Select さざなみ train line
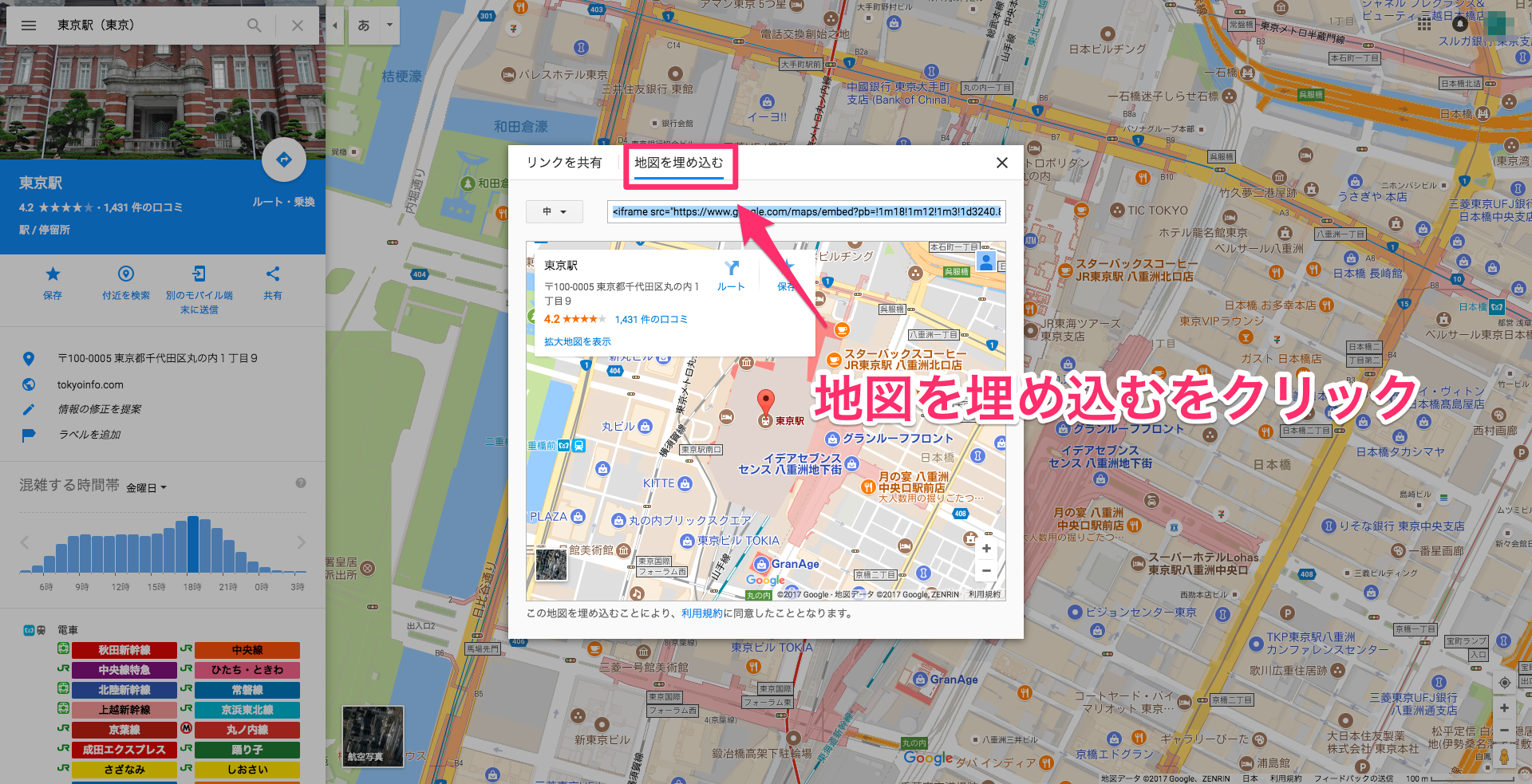This screenshot has width=1532, height=784. tap(124, 770)
